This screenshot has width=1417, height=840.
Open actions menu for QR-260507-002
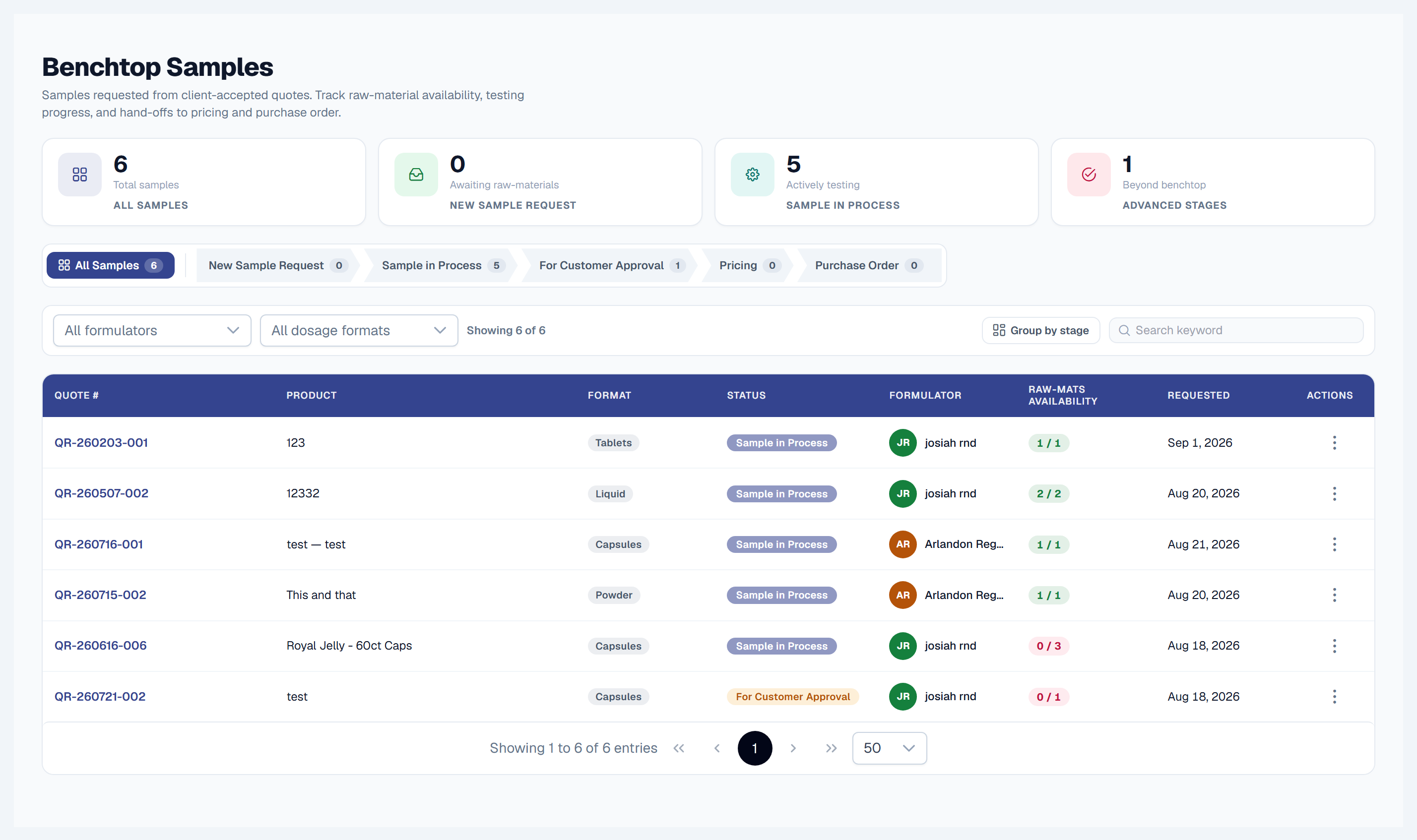point(1334,493)
